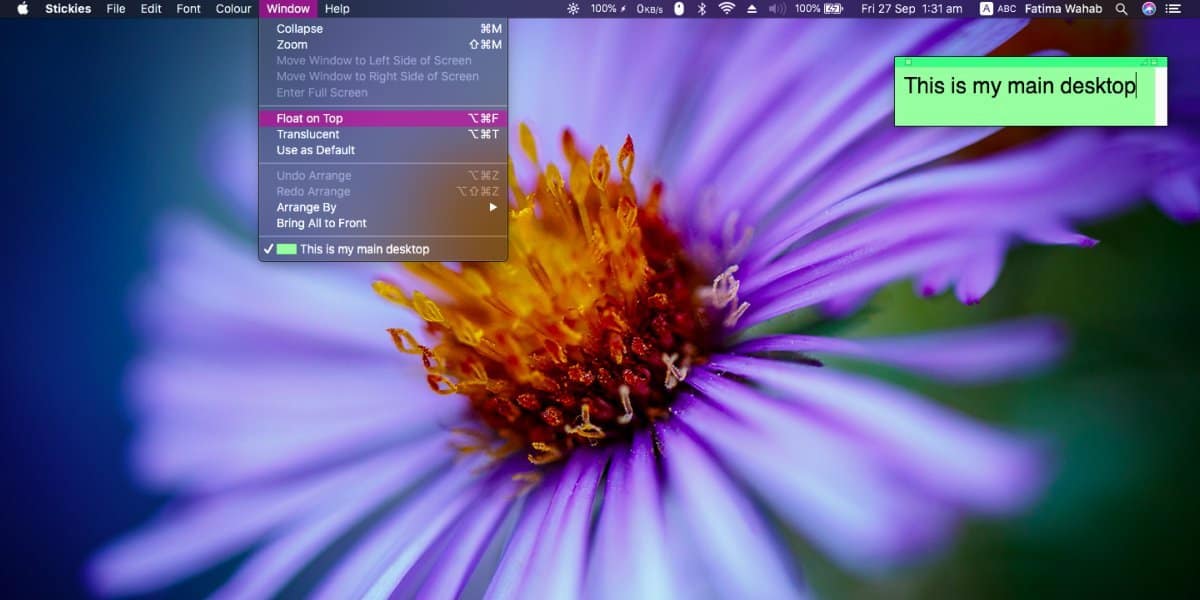Screen dimensions: 1200x600
Task: Open the Font menu
Action: pyautogui.click(x=188, y=8)
